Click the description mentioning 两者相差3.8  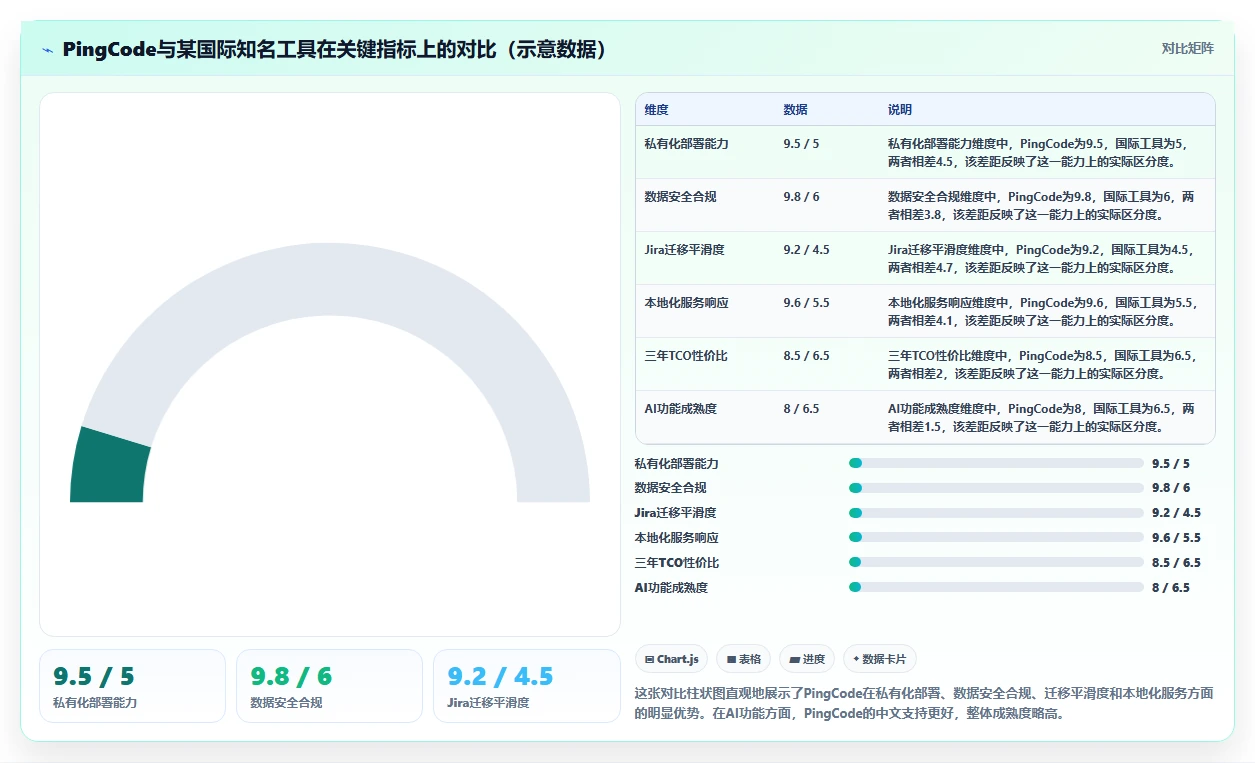[1041, 205]
